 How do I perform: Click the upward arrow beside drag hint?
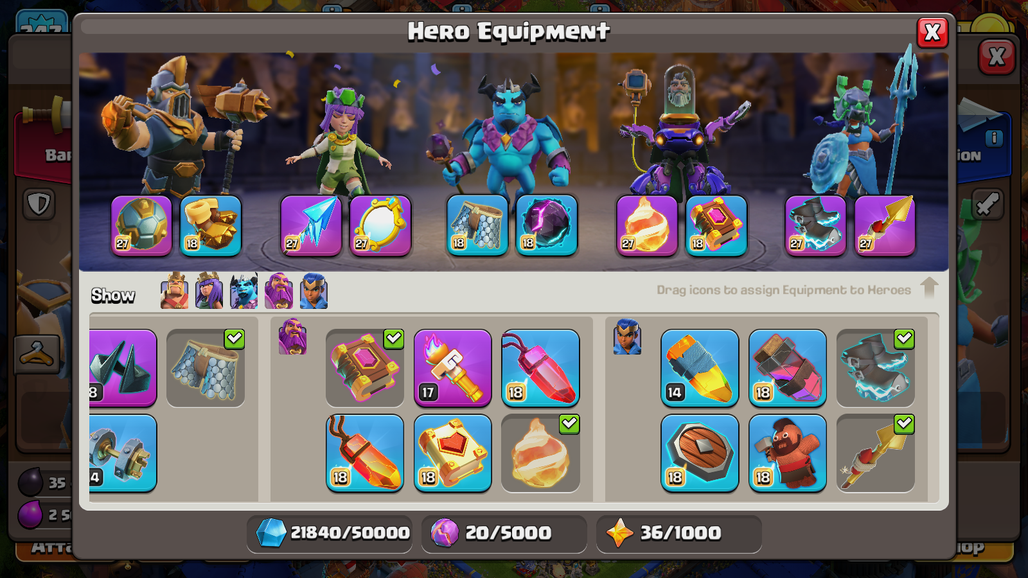929,287
